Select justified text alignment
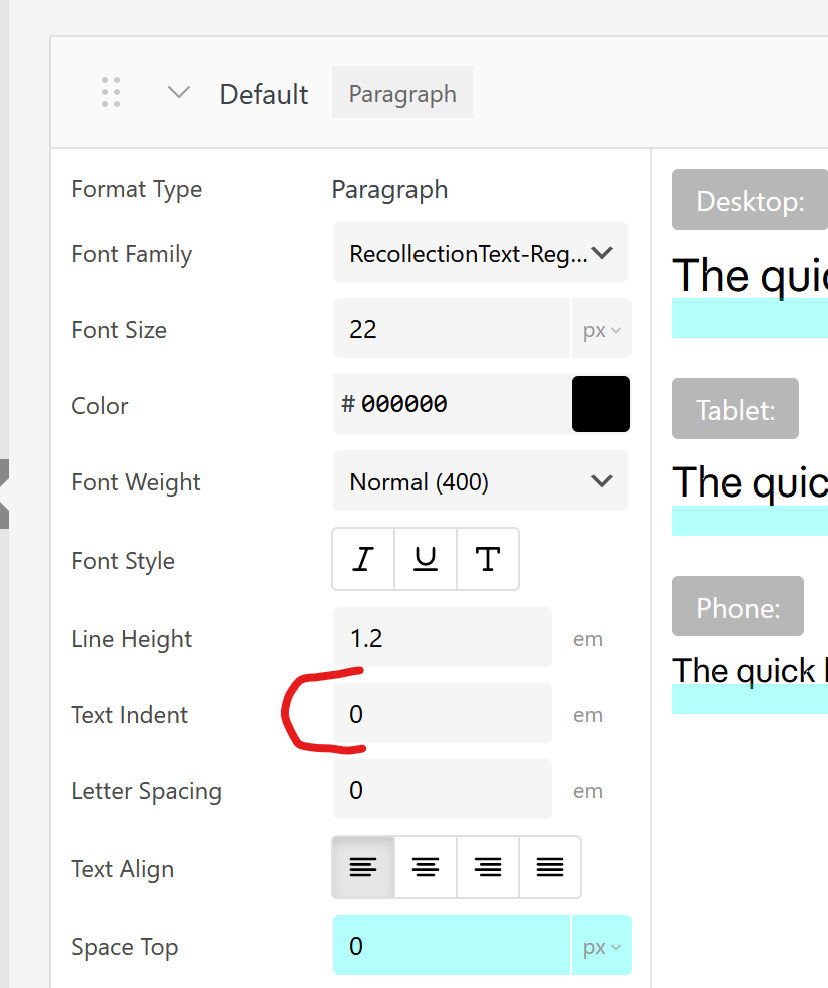 pyautogui.click(x=550, y=867)
